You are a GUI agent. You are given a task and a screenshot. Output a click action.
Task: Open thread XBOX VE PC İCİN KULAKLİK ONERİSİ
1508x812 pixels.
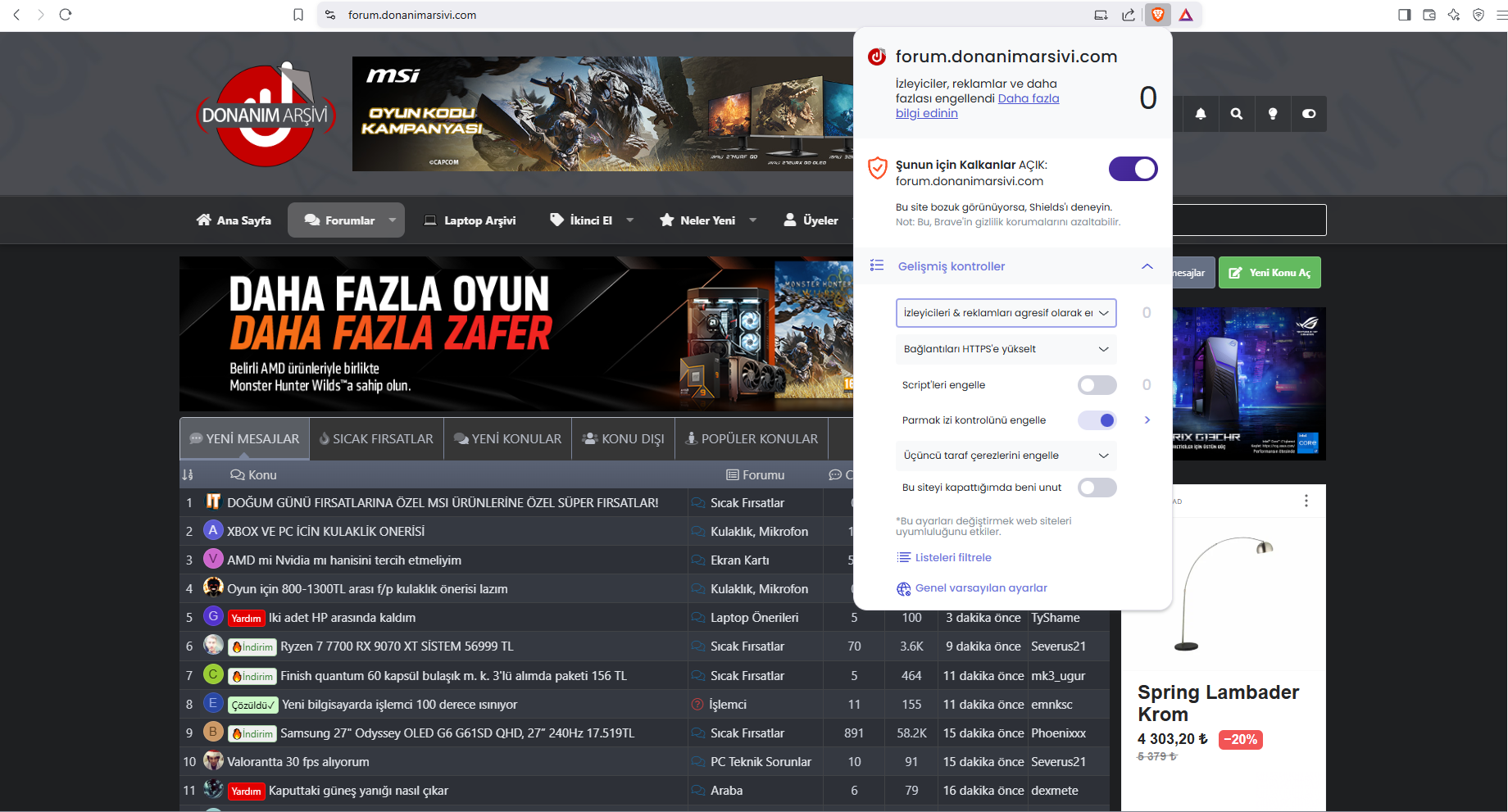[326, 531]
